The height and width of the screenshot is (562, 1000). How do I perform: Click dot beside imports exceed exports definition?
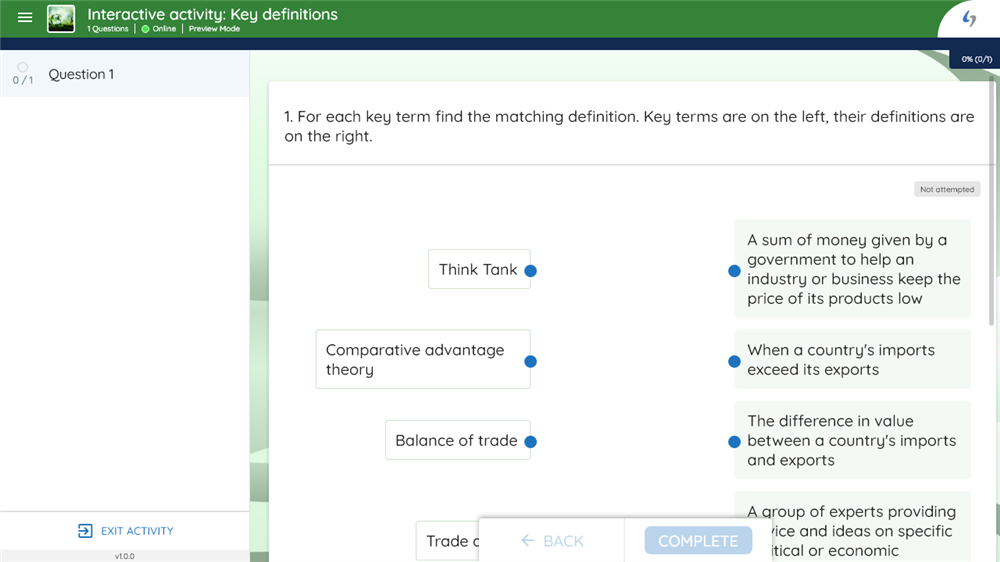[x=734, y=361]
